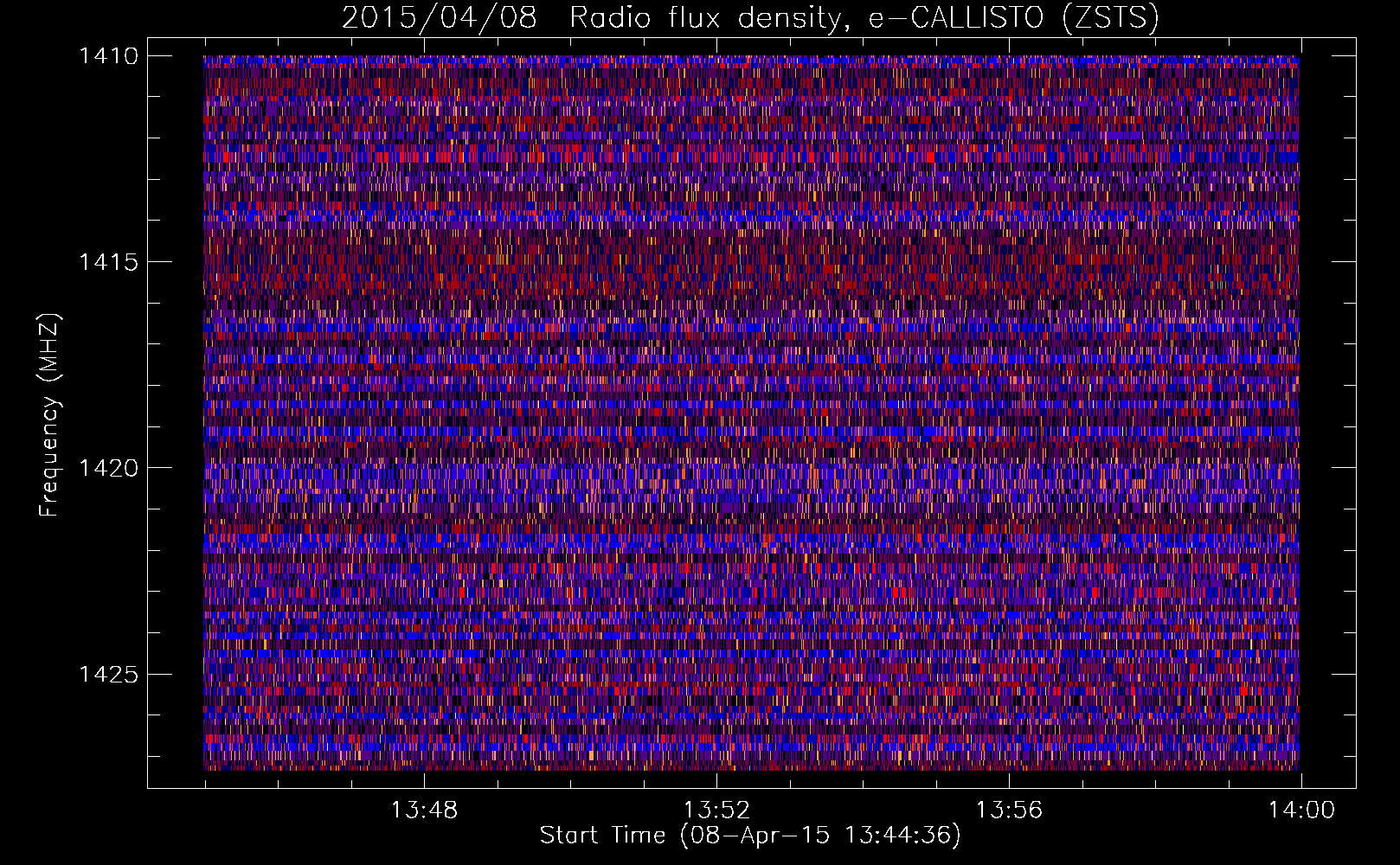Select the 1415 frequency axis label
The height and width of the screenshot is (865, 1400).
(108, 262)
